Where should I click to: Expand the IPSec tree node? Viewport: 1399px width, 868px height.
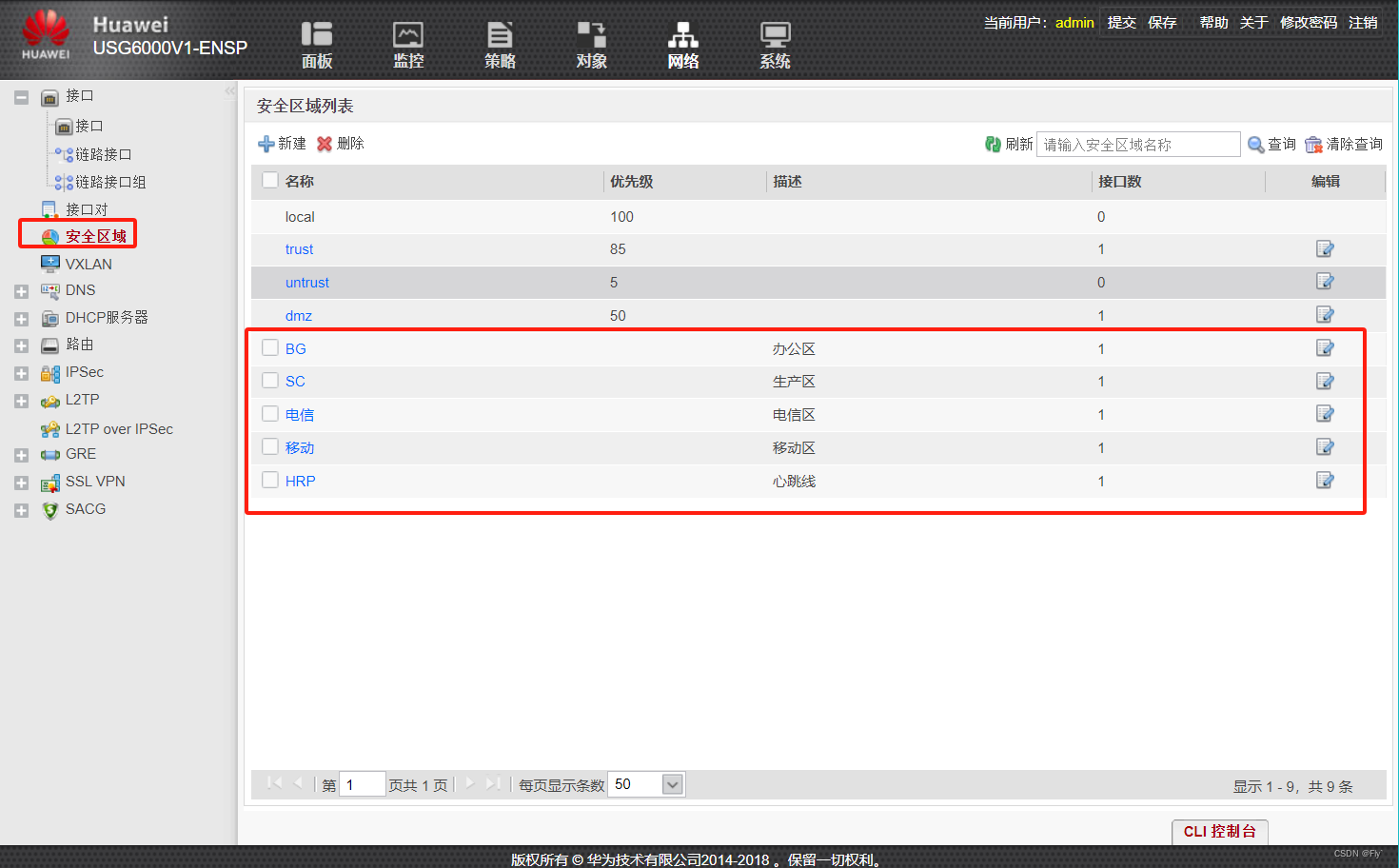(21, 373)
